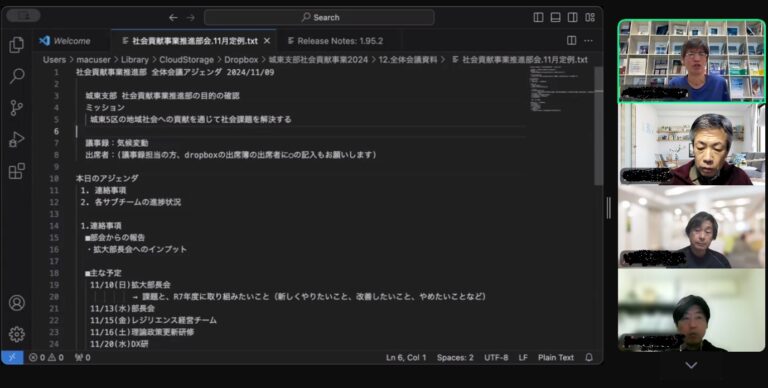Click line number 20 in gutter

point(54,297)
